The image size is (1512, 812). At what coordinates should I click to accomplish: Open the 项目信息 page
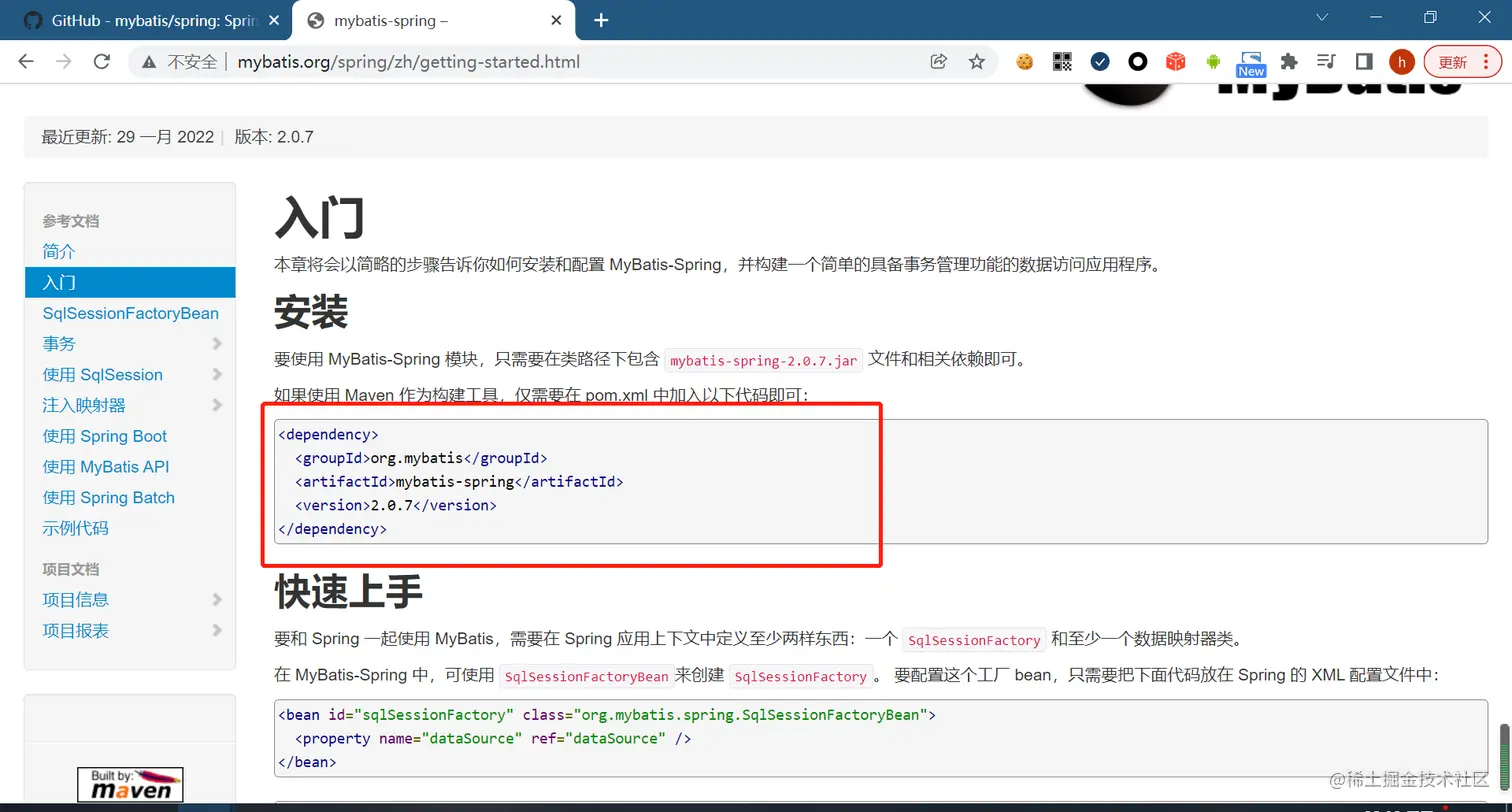tap(75, 600)
